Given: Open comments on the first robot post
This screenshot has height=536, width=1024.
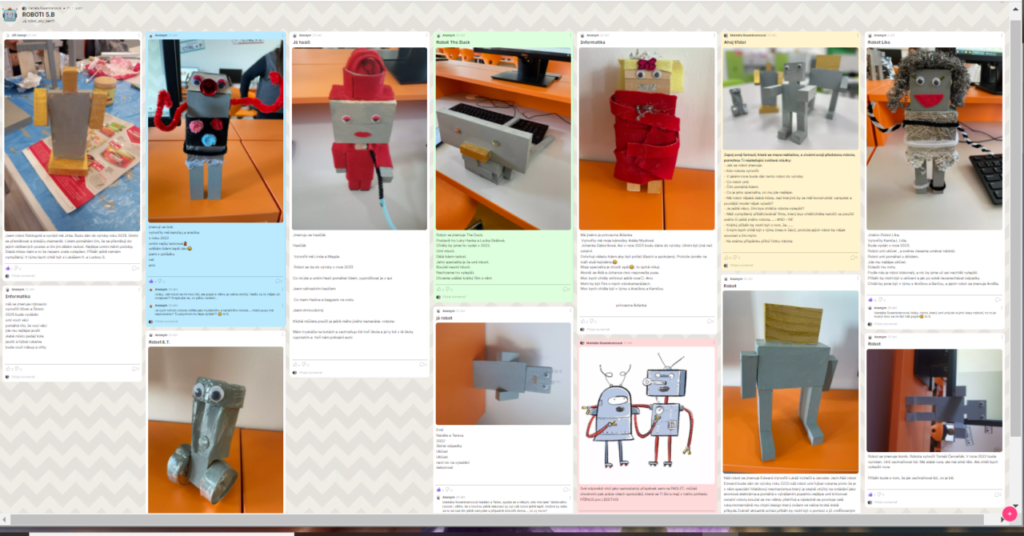Looking at the screenshot, I should pyautogui.click(x=136, y=268).
